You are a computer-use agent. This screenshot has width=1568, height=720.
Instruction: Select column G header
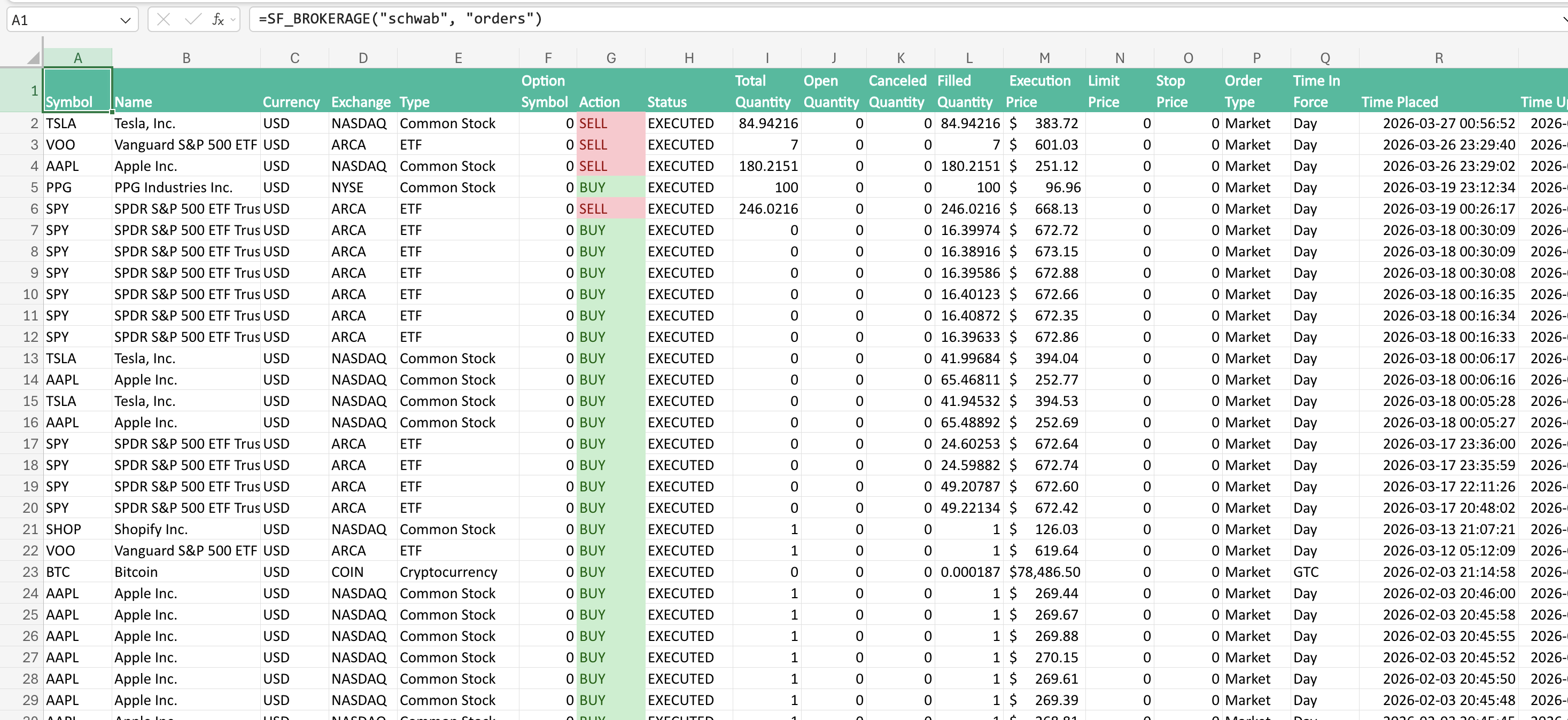[x=611, y=58]
